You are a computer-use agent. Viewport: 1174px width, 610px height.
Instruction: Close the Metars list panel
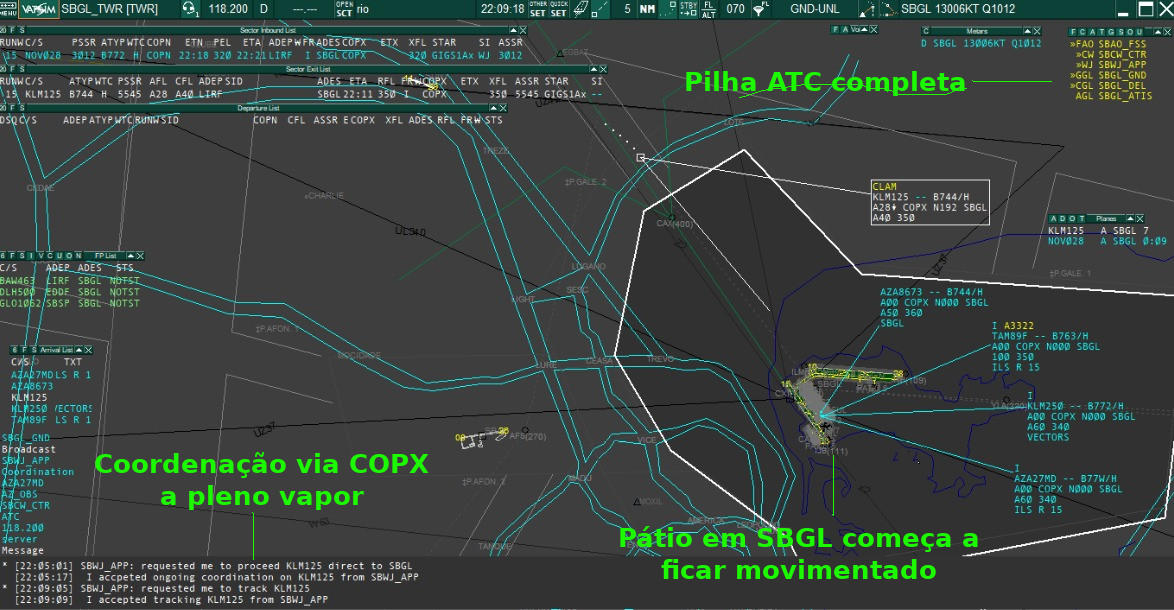pos(1037,31)
